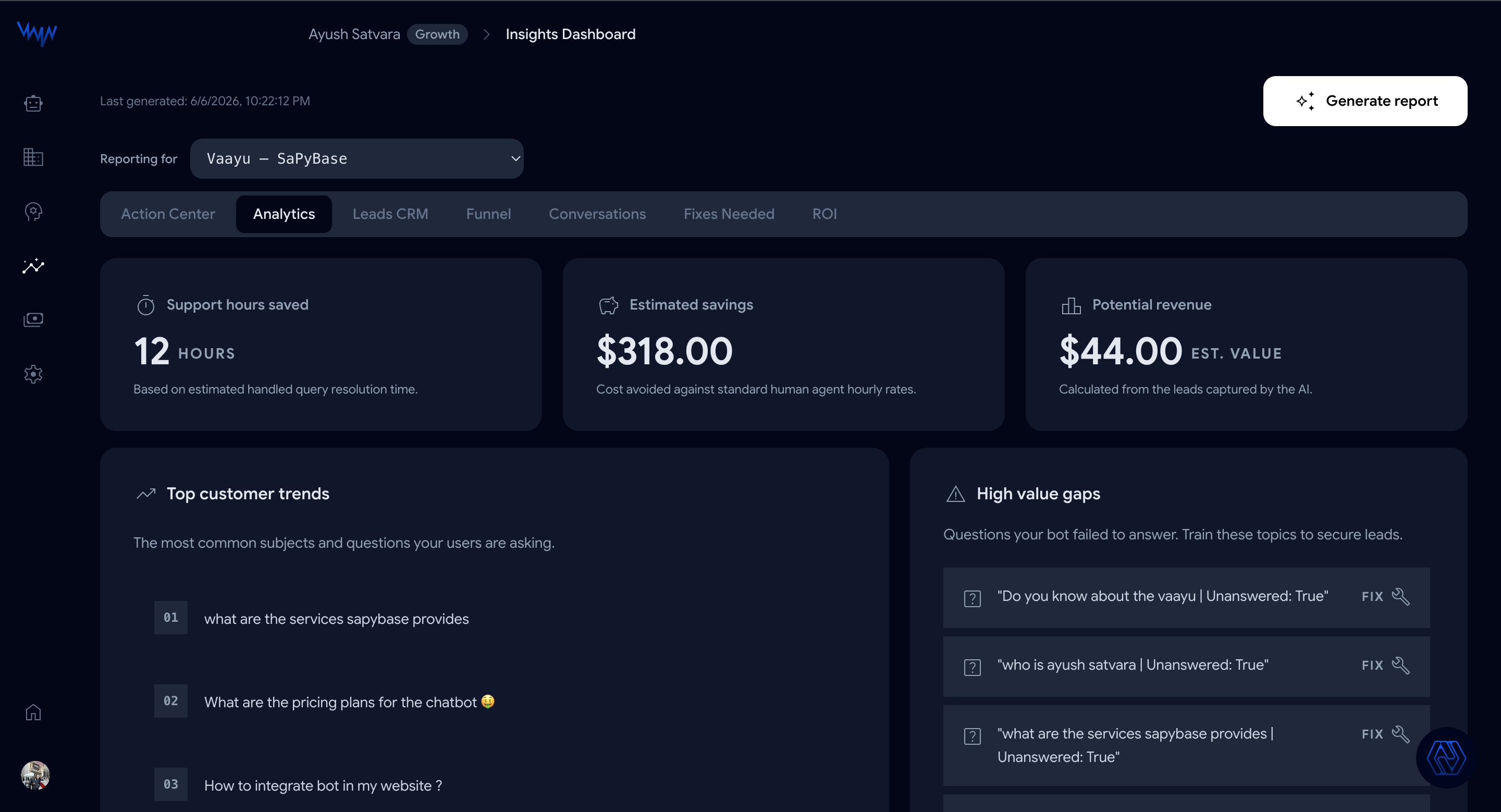
Task: Click the Ayush Satvara breadcrumb link
Action: tap(354, 34)
